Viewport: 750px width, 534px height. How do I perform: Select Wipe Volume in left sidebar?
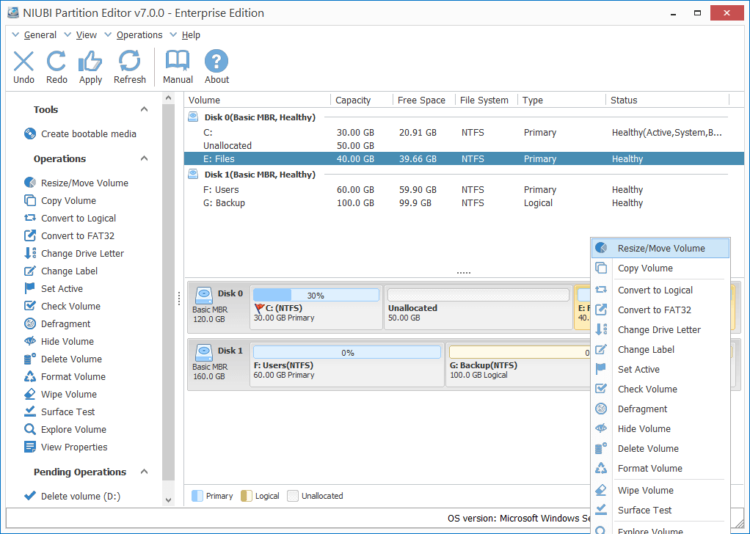(x=60, y=394)
